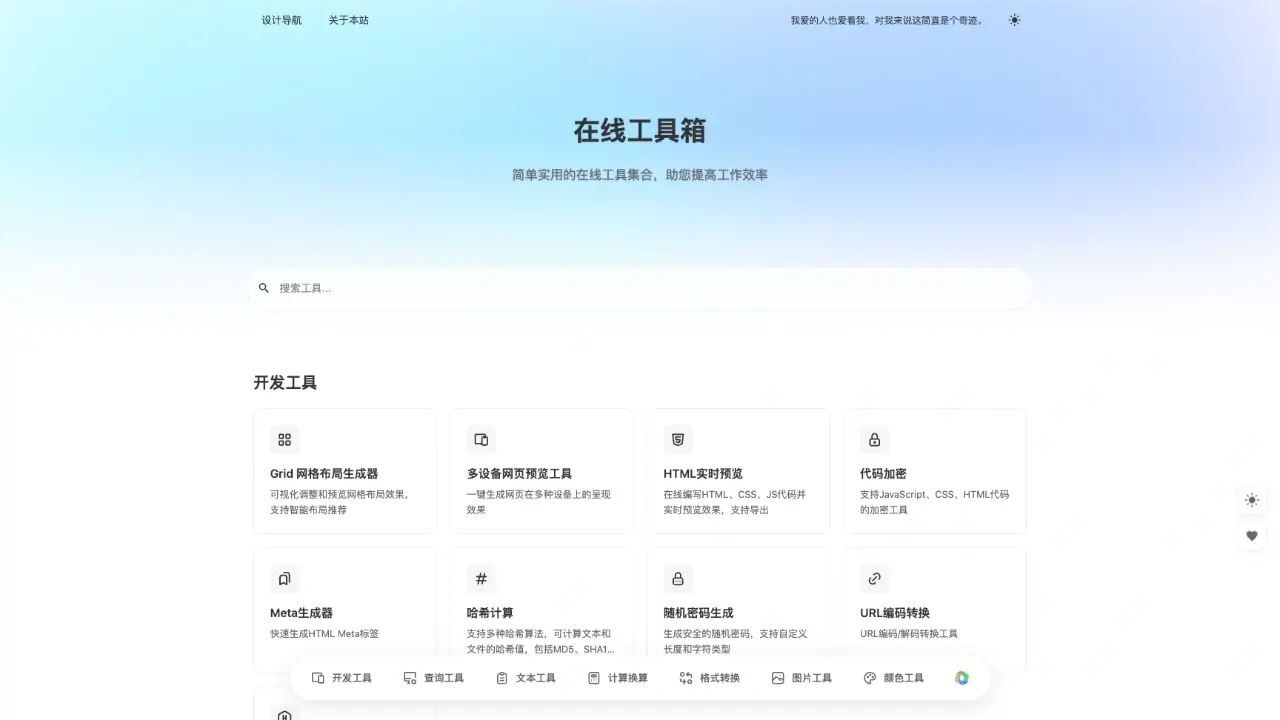Click the hash icon on 哈希计算 card
This screenshot has width=1280, height=720.
point(481,579)
